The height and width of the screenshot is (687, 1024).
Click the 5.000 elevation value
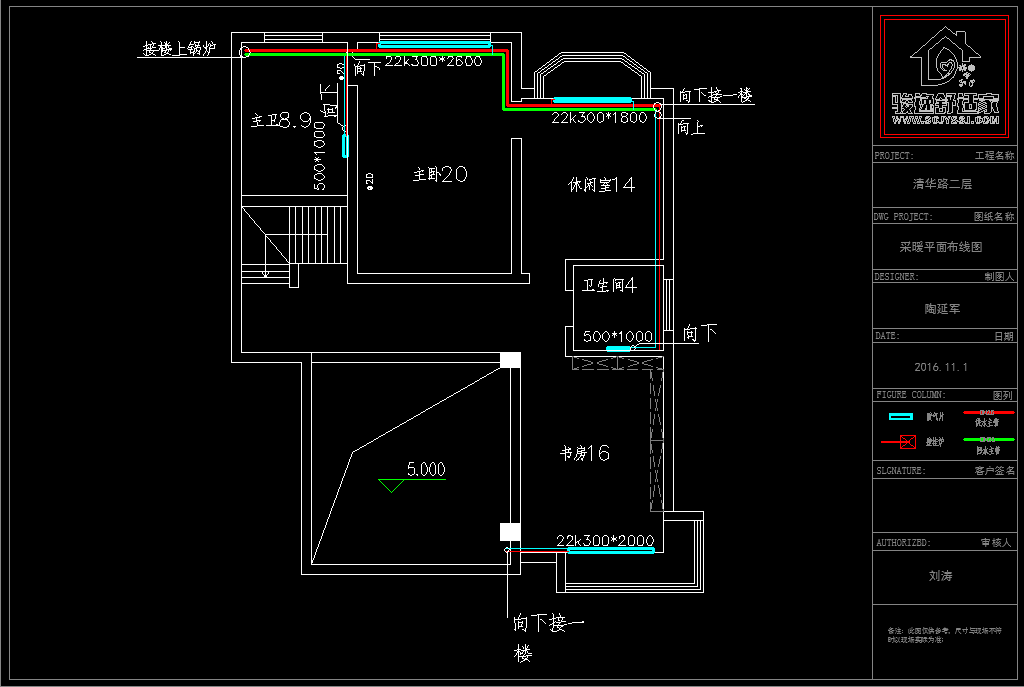(x=426, y=469)
